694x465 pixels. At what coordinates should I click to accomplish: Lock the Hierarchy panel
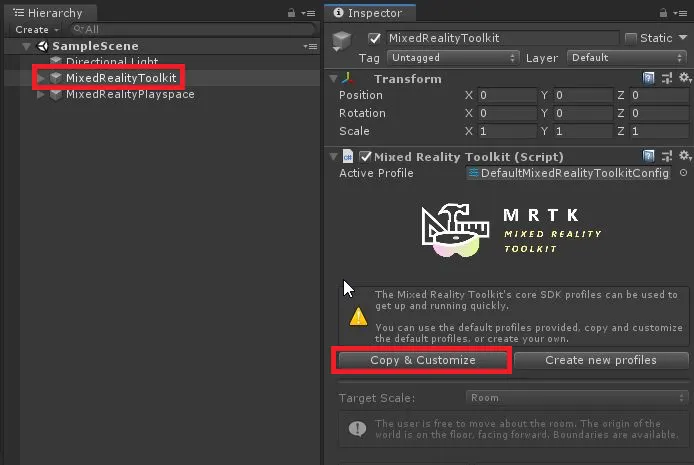[x=291, y=13]
